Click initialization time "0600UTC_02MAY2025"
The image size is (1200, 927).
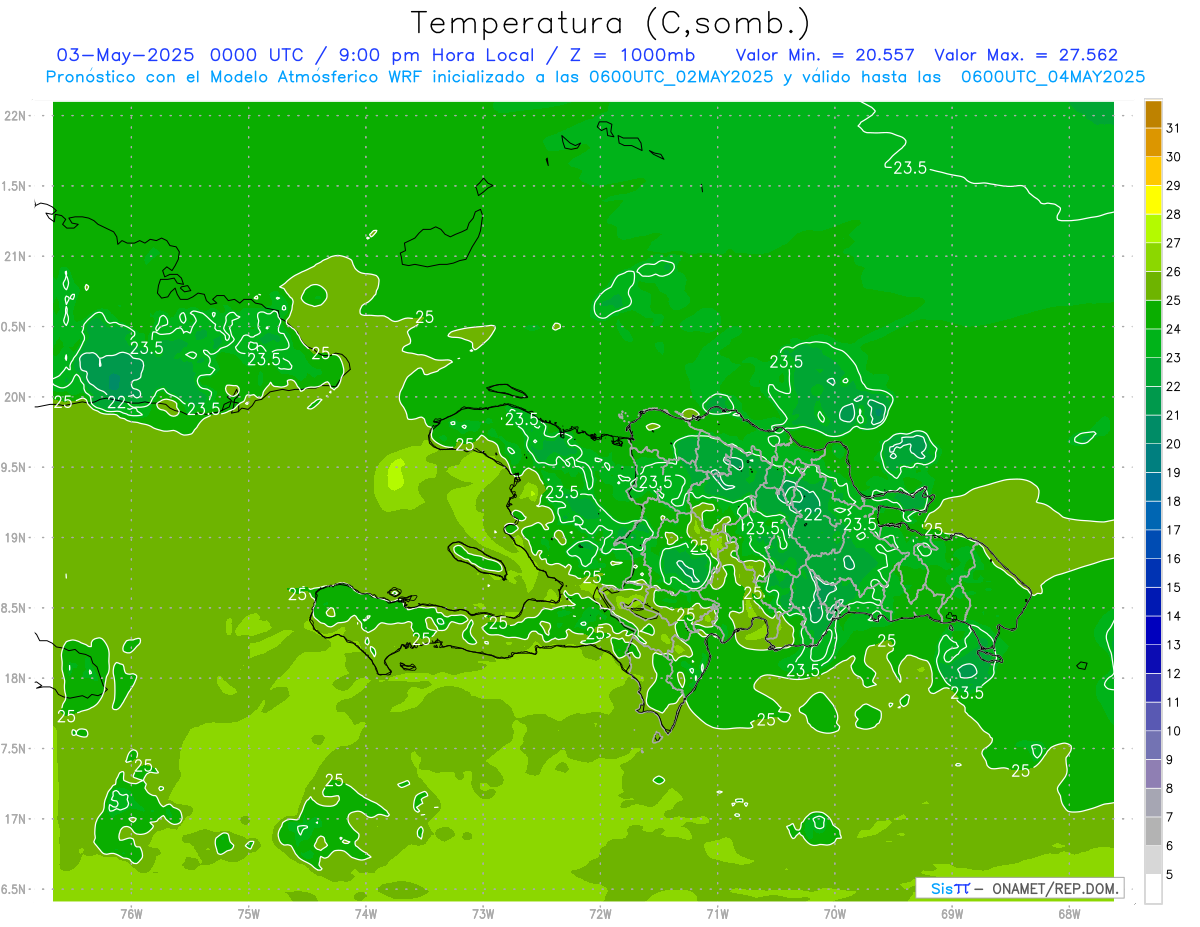click(x=680, y=77)
